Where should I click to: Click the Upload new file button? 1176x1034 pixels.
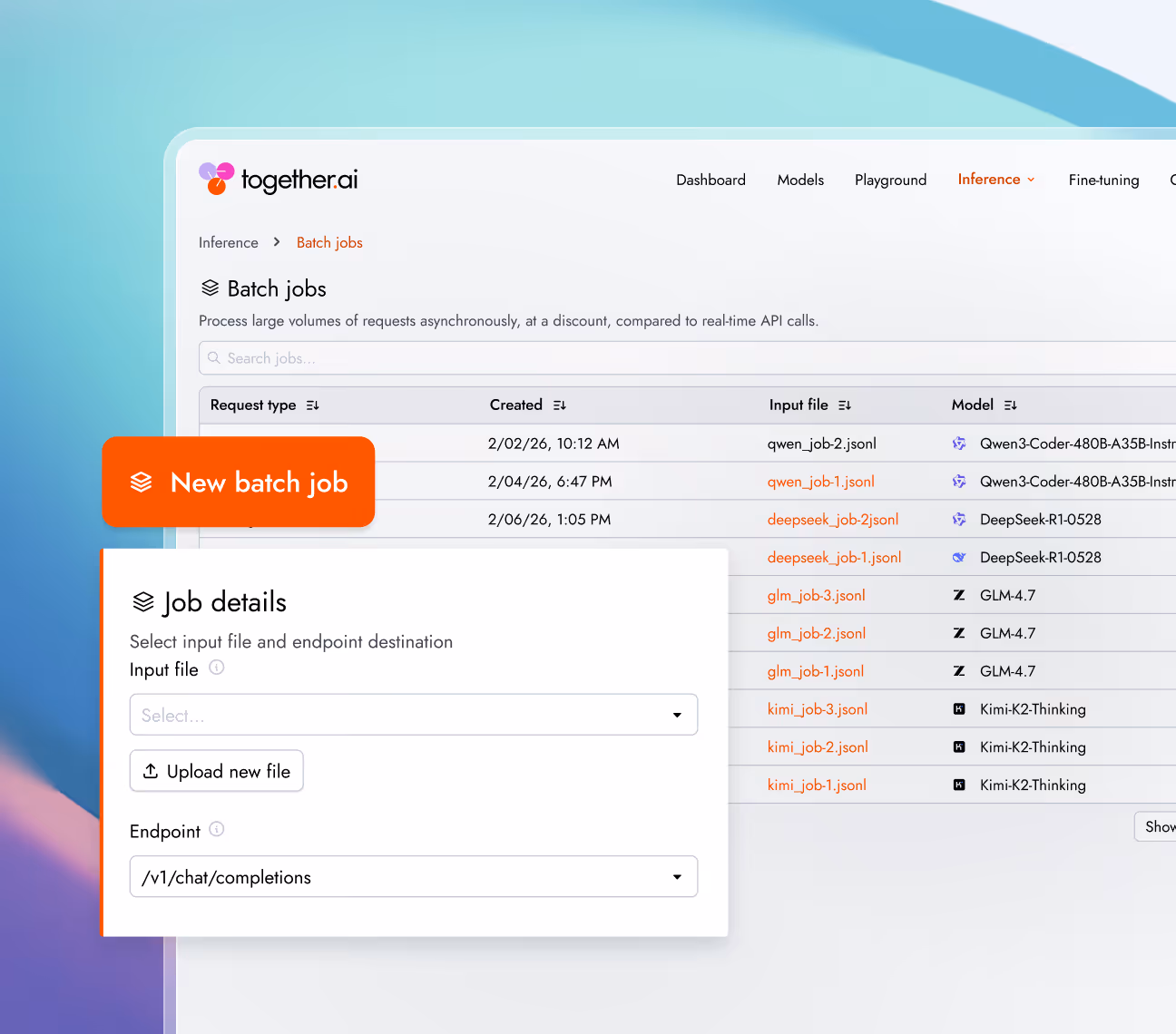(217, 771)
